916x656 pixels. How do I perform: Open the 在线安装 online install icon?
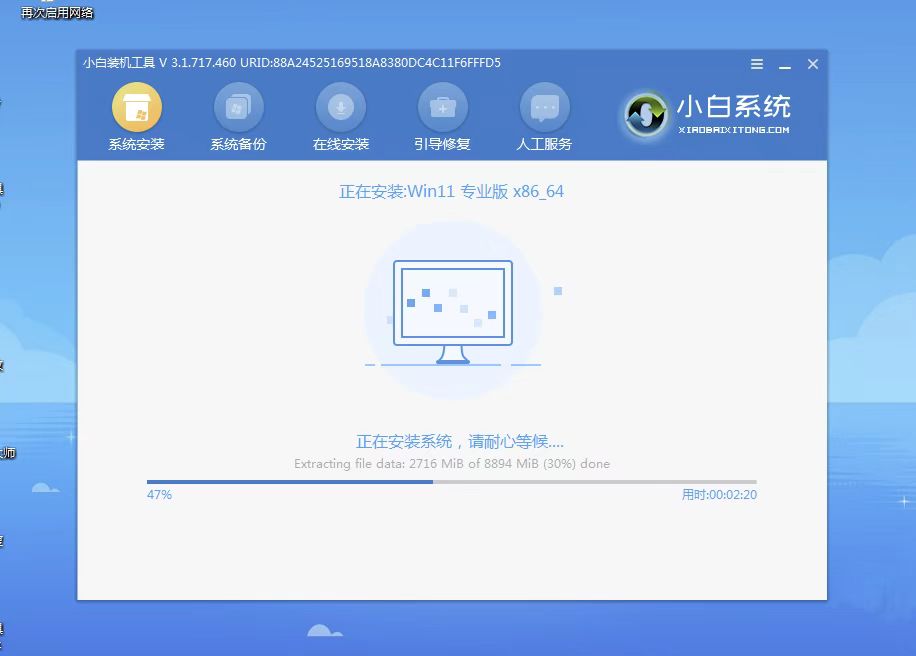point(341,107)
